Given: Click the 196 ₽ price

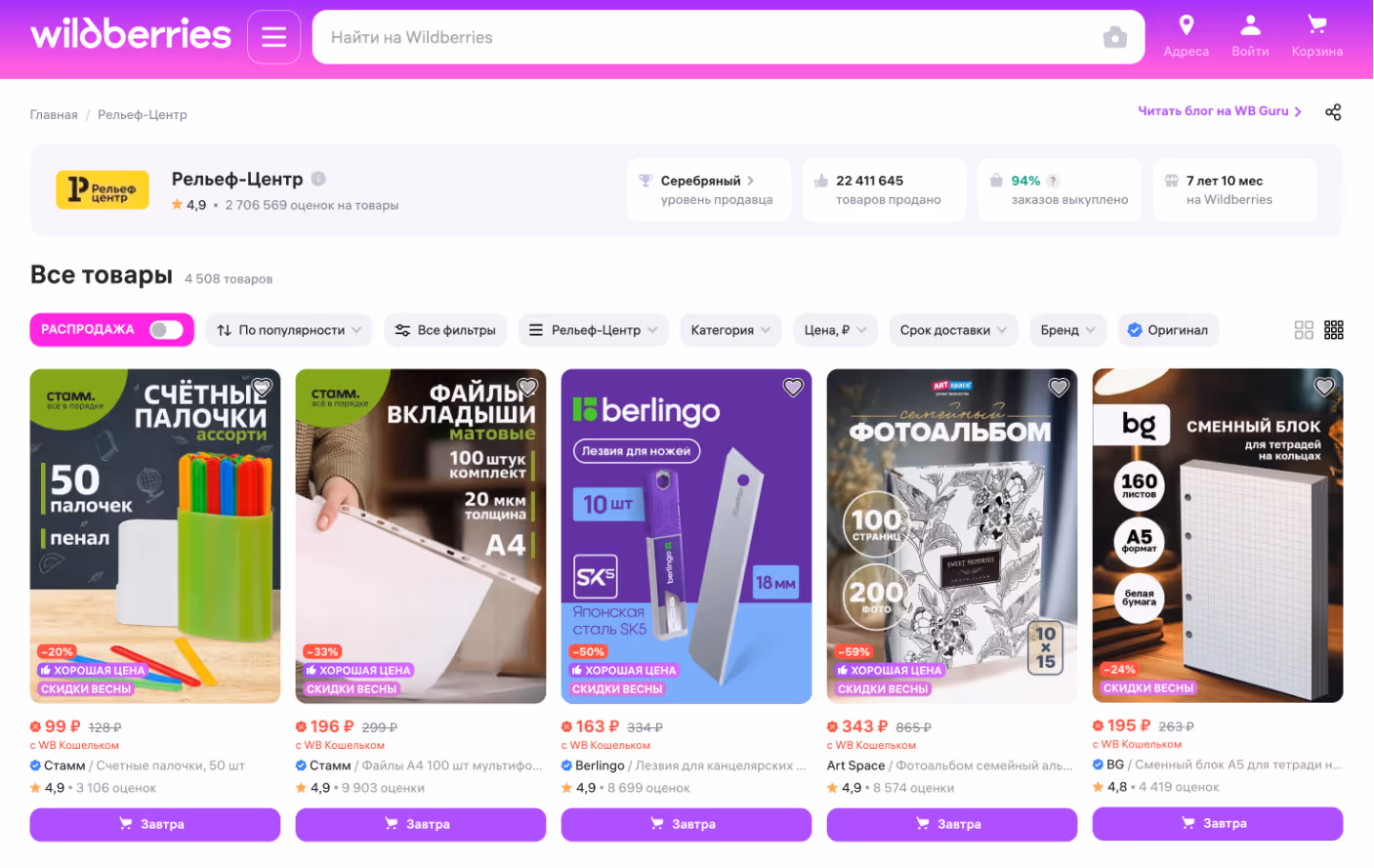Looking at the screenshot, I should point(332,726).
